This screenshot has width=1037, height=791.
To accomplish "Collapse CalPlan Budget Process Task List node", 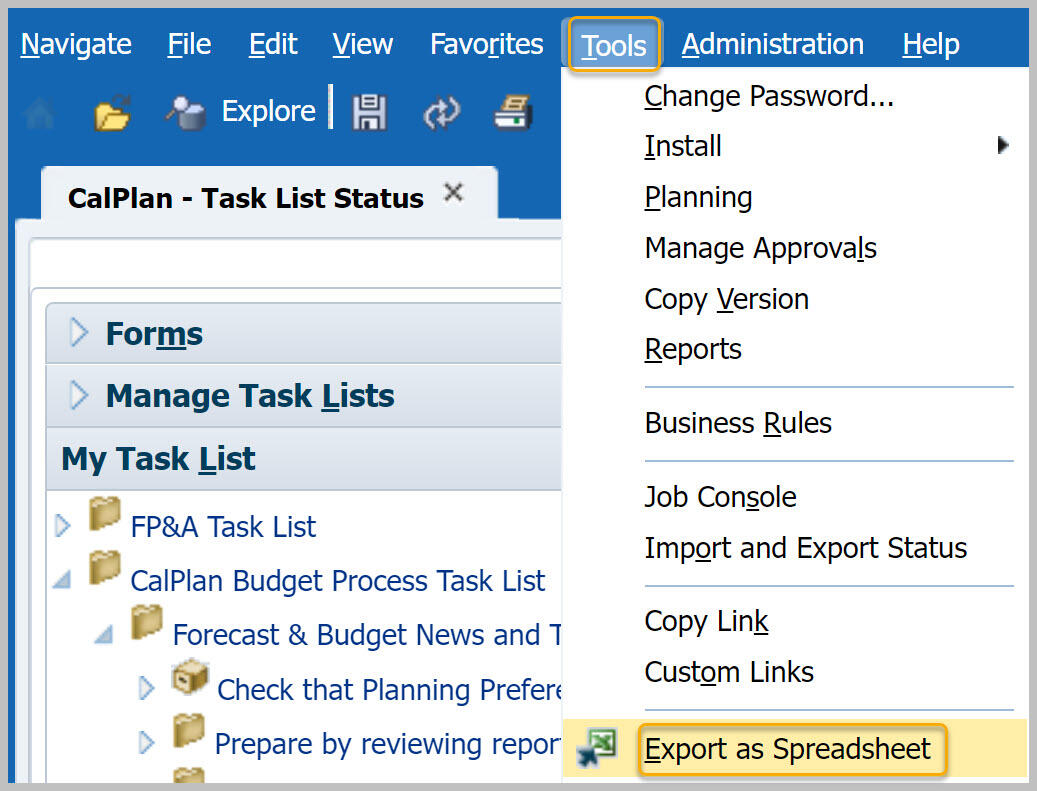I will pos(62,580).
